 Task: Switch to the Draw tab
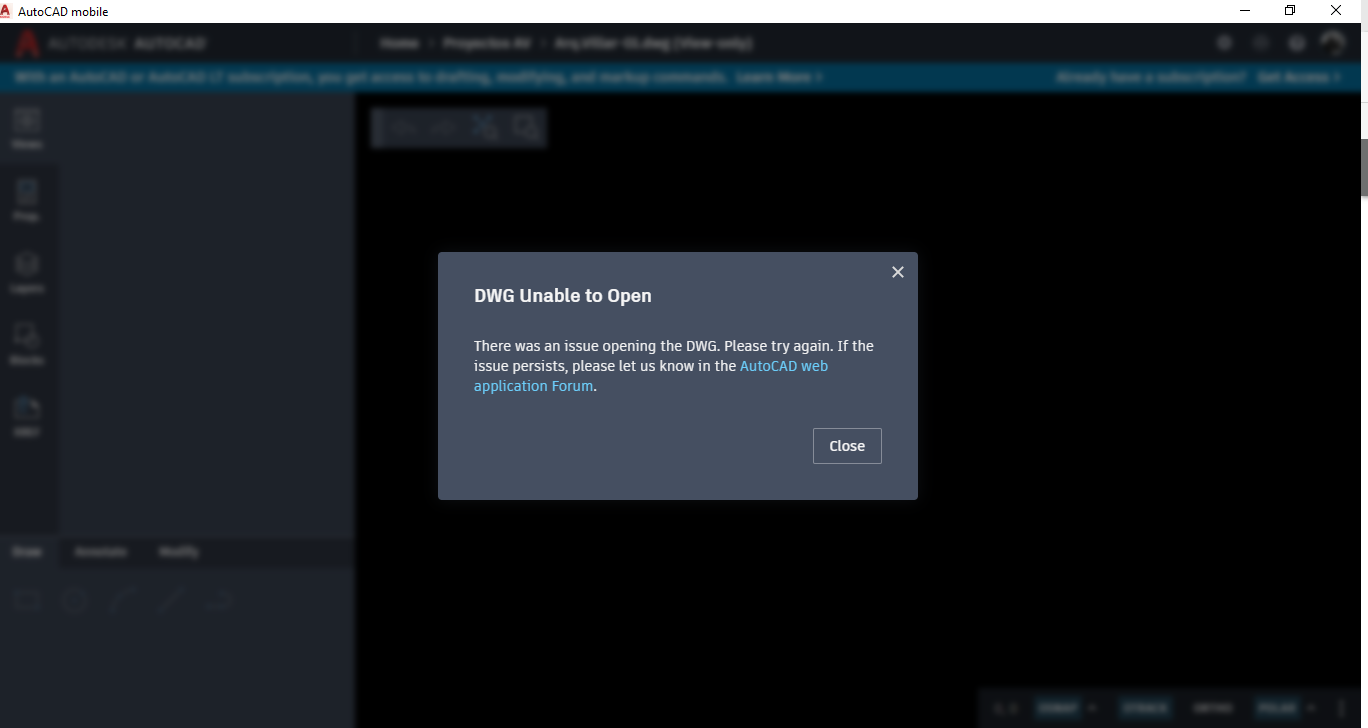27,552
